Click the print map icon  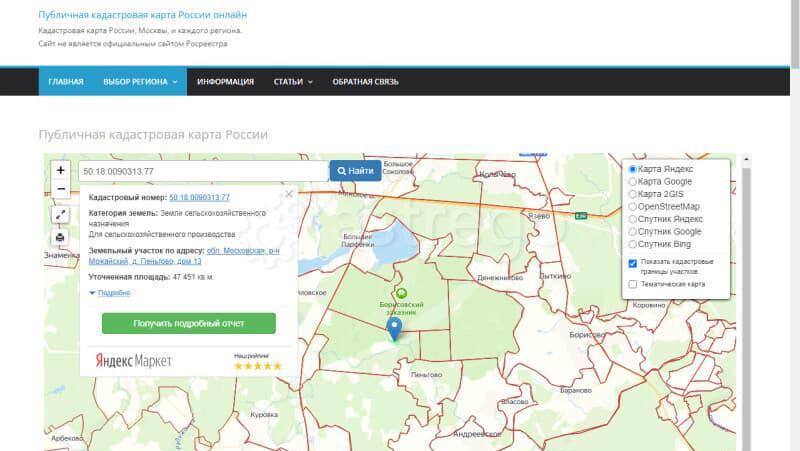click(61, 237)
